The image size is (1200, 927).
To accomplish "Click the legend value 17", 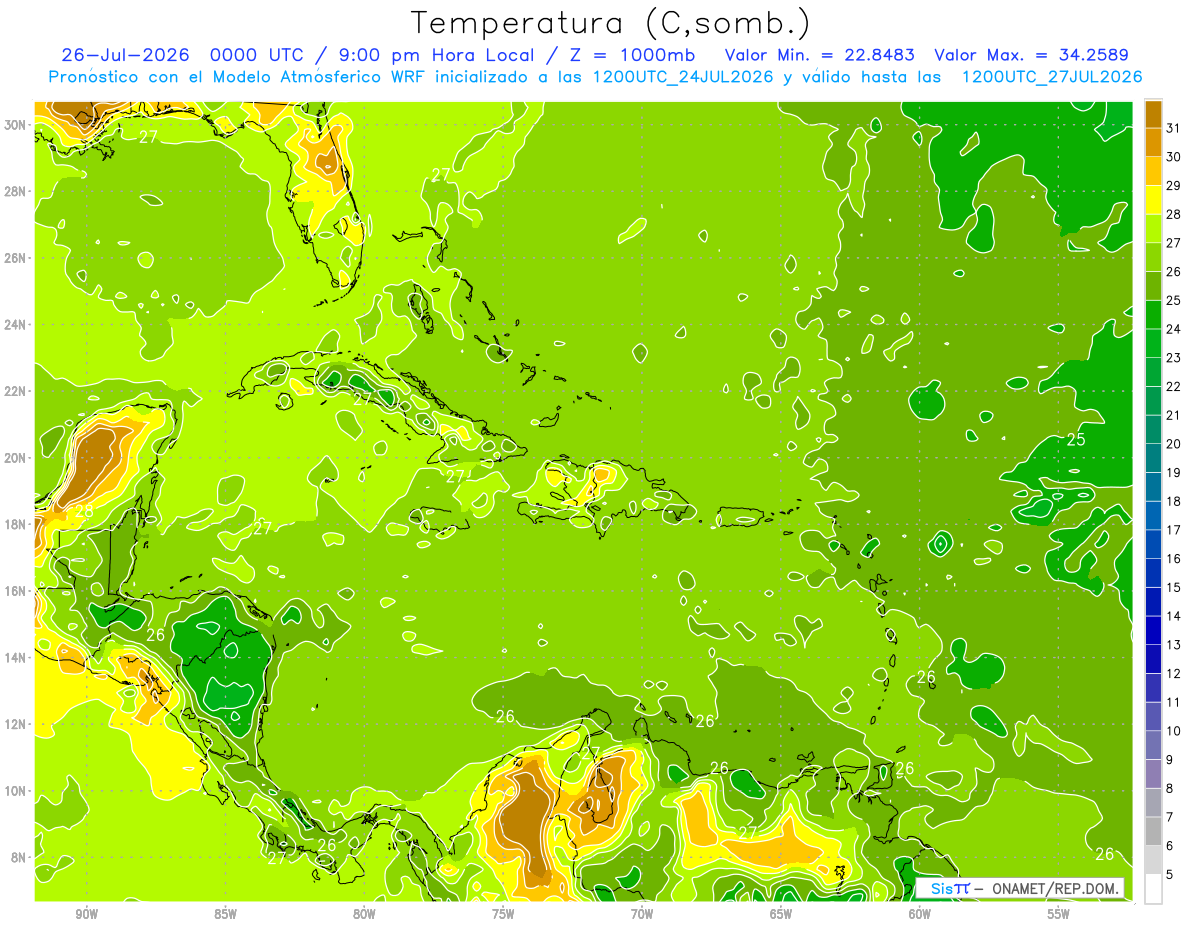I will pos(1173,530).
